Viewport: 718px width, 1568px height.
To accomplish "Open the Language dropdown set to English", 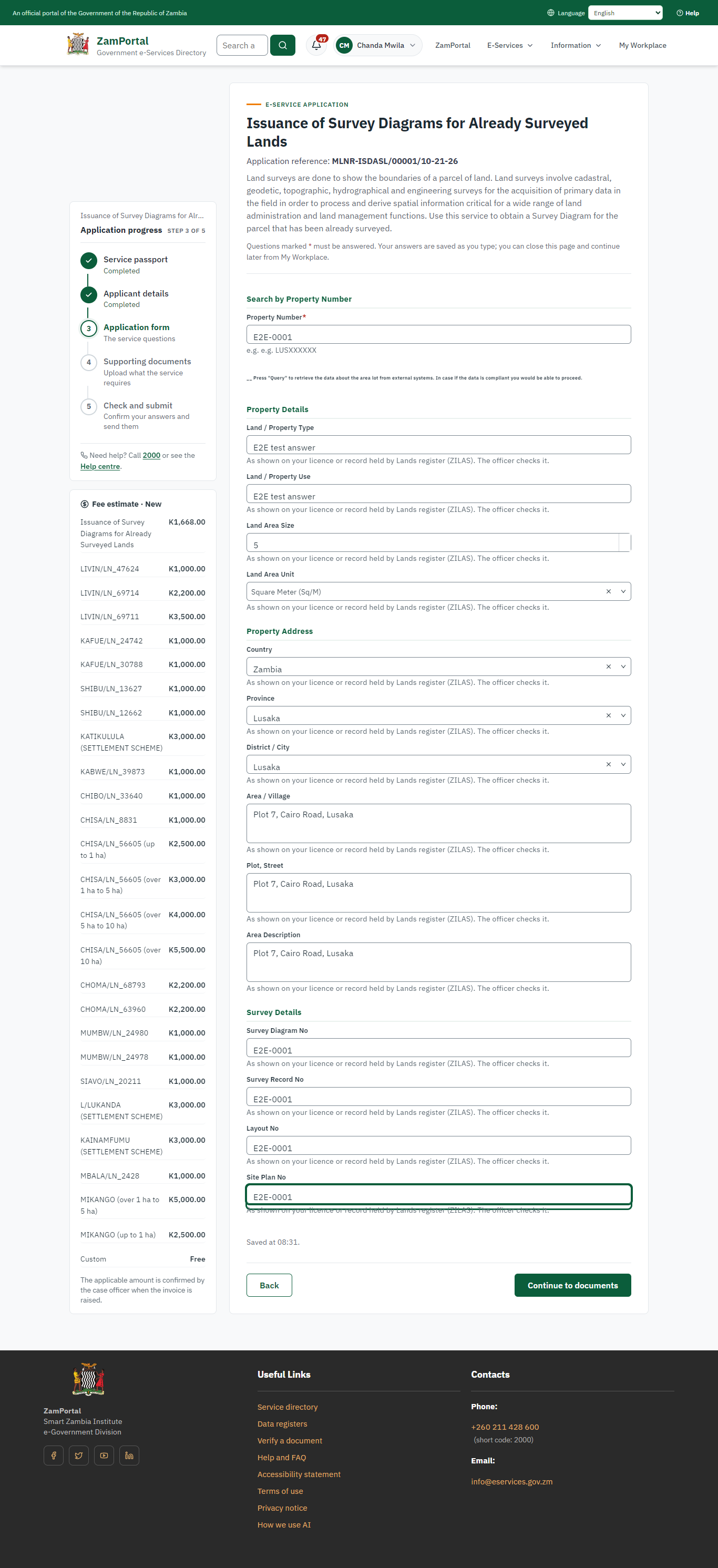I will click(x=625, y=13).
